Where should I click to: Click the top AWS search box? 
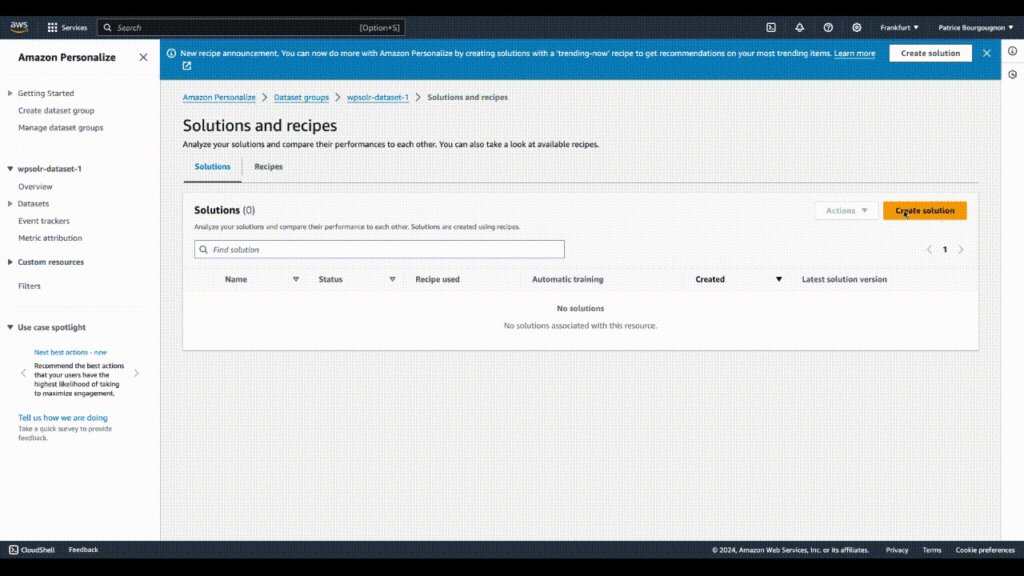click(251, 27)
